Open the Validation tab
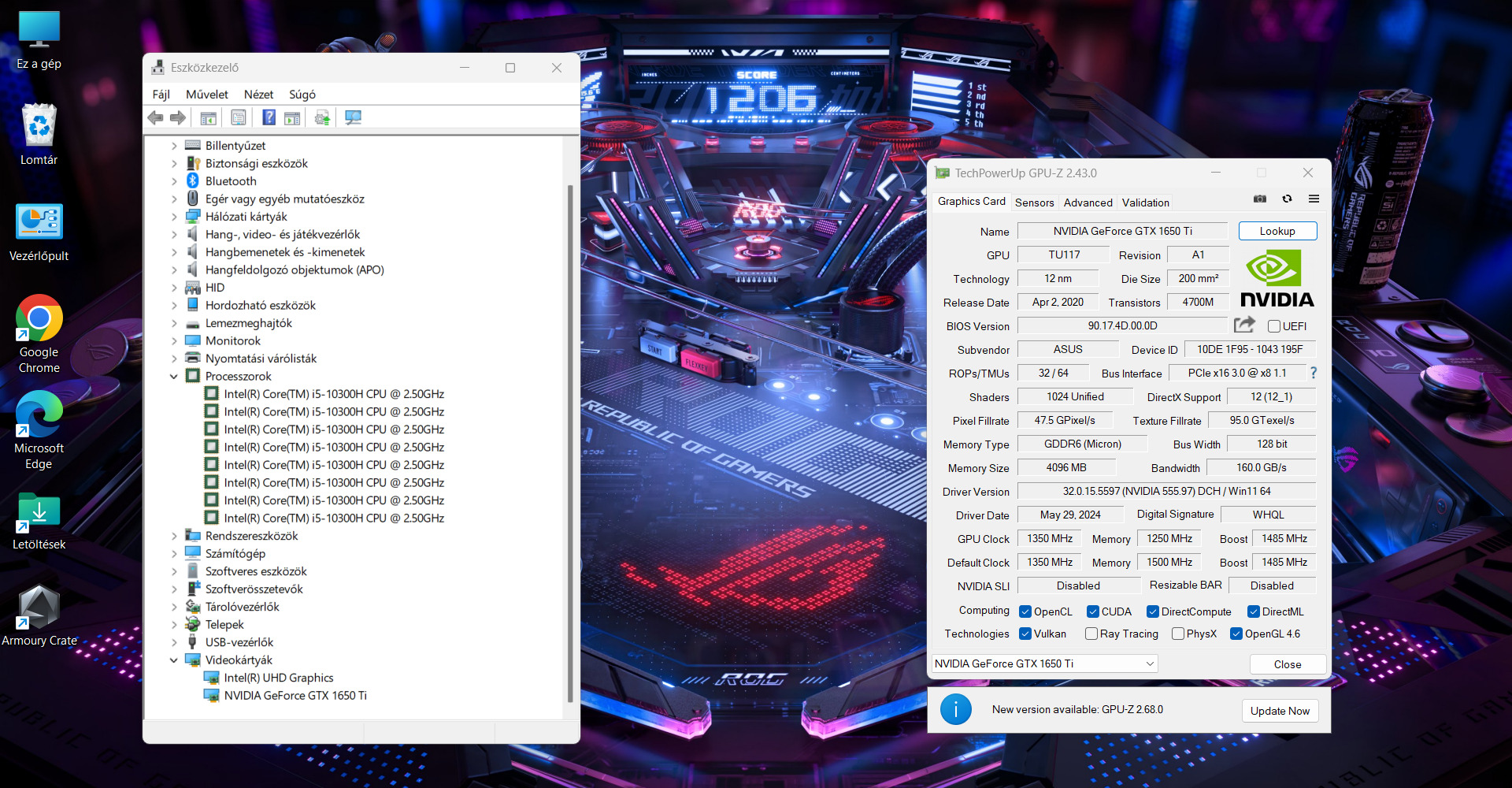 click(1146, 203)
